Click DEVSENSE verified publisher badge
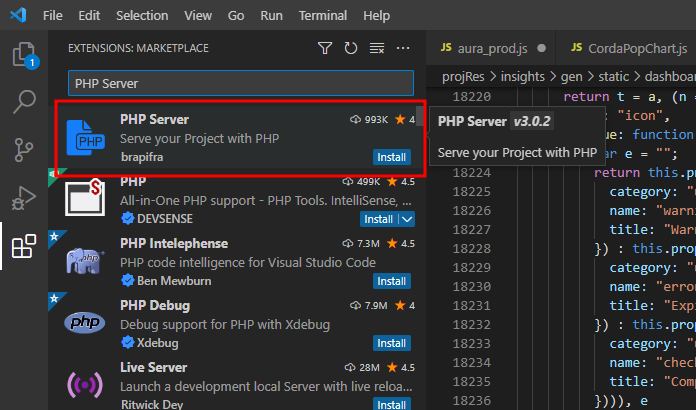 pos(127,218)
